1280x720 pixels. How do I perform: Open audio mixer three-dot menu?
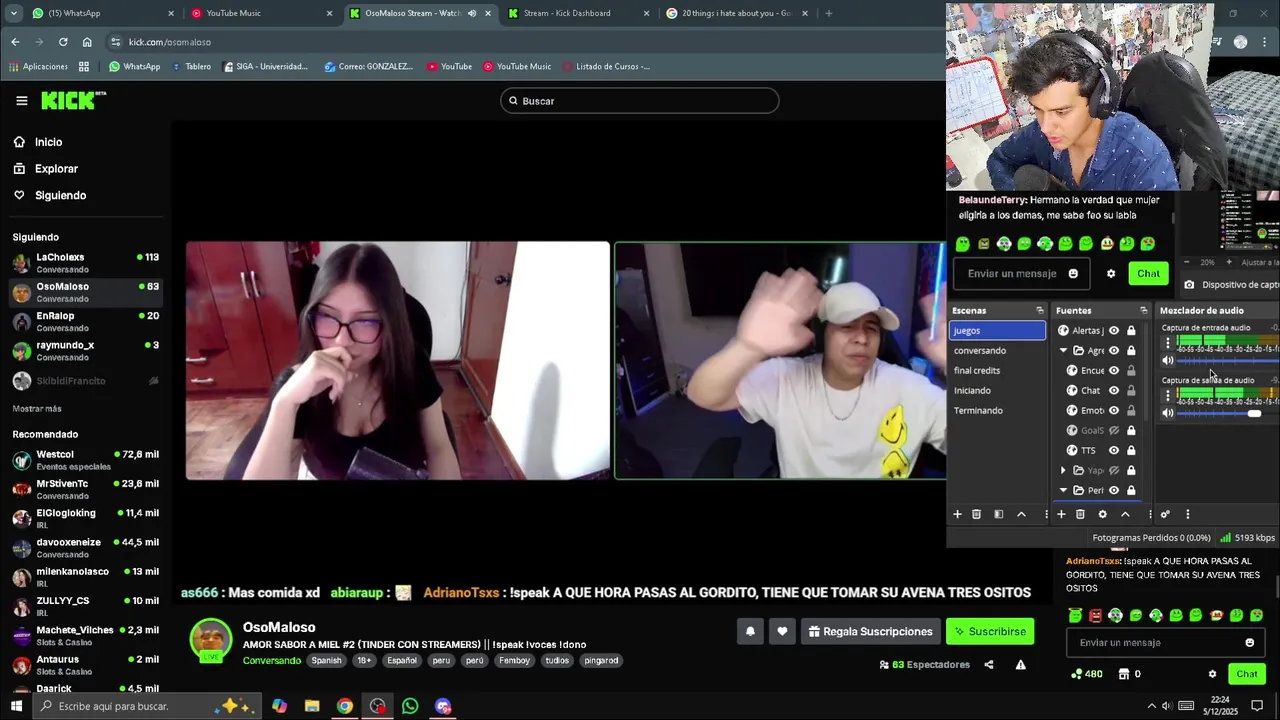pos(1187,514)
